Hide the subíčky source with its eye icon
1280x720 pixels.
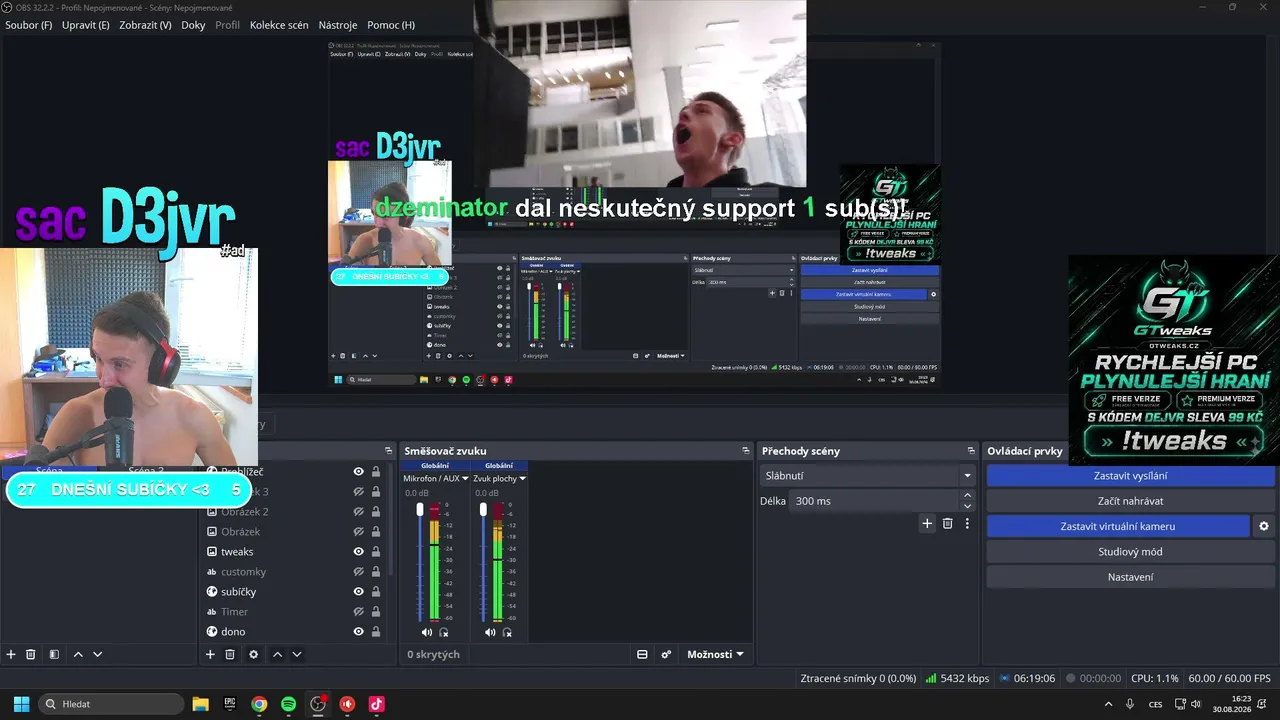pyautogui.click(x=358, y=592)
